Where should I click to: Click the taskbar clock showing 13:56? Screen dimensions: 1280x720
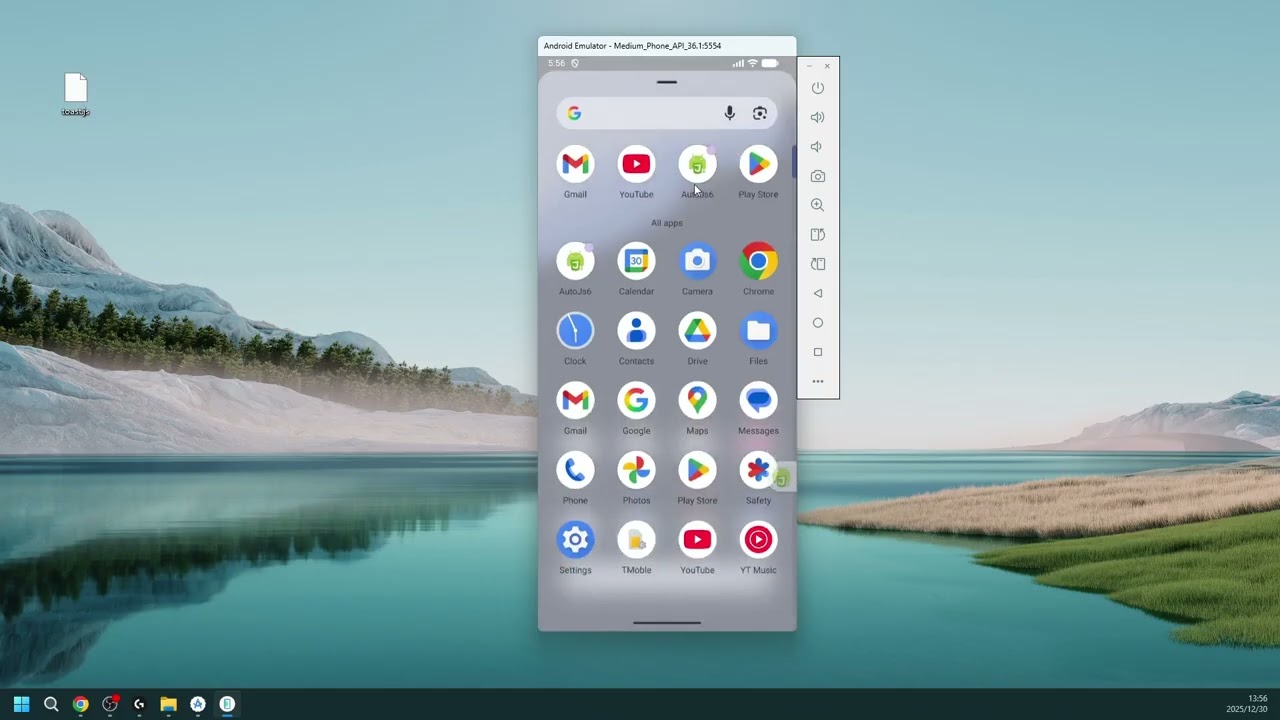click(1247, 704)
